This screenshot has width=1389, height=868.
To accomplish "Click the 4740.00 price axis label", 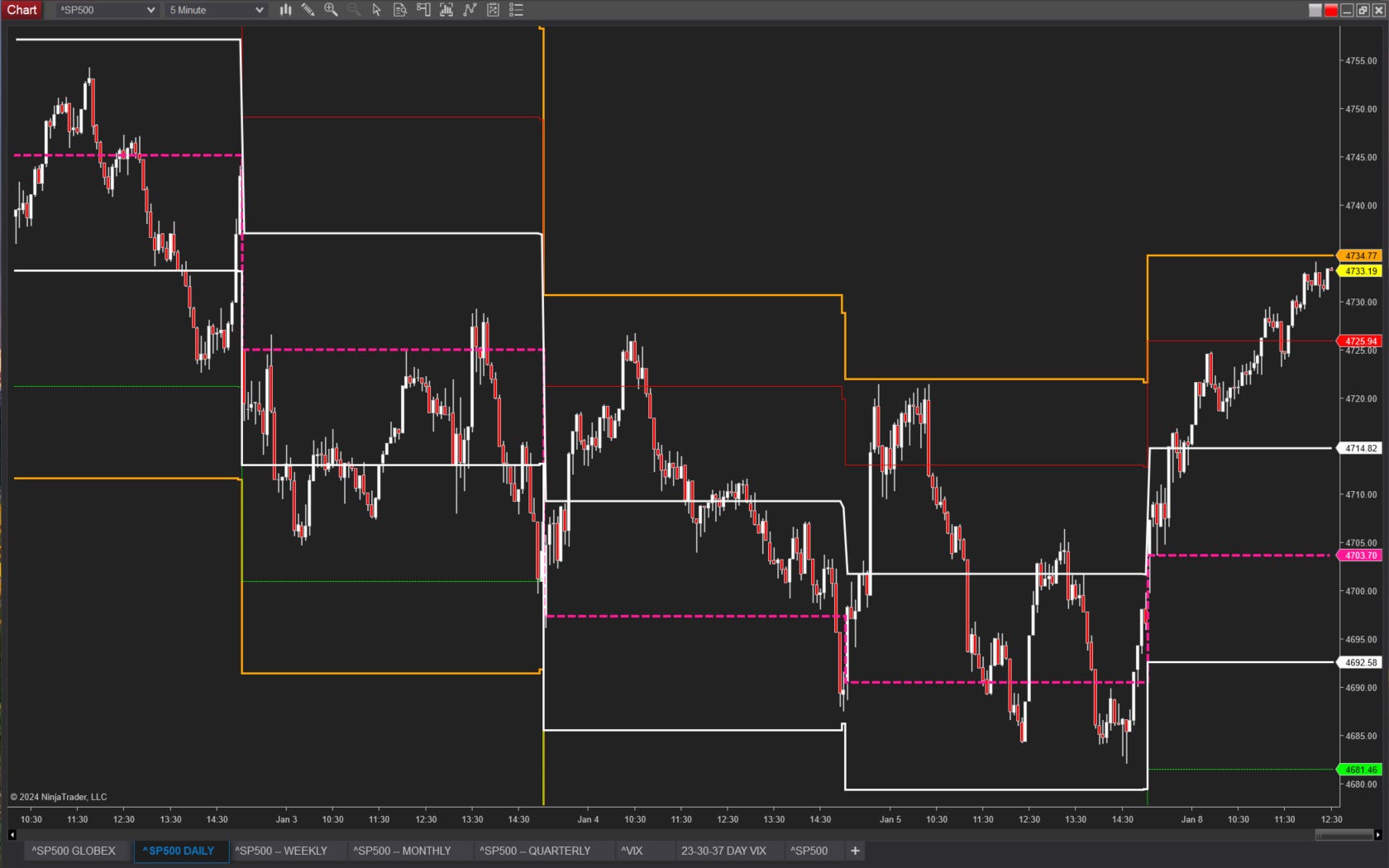I will [1361, 206].
